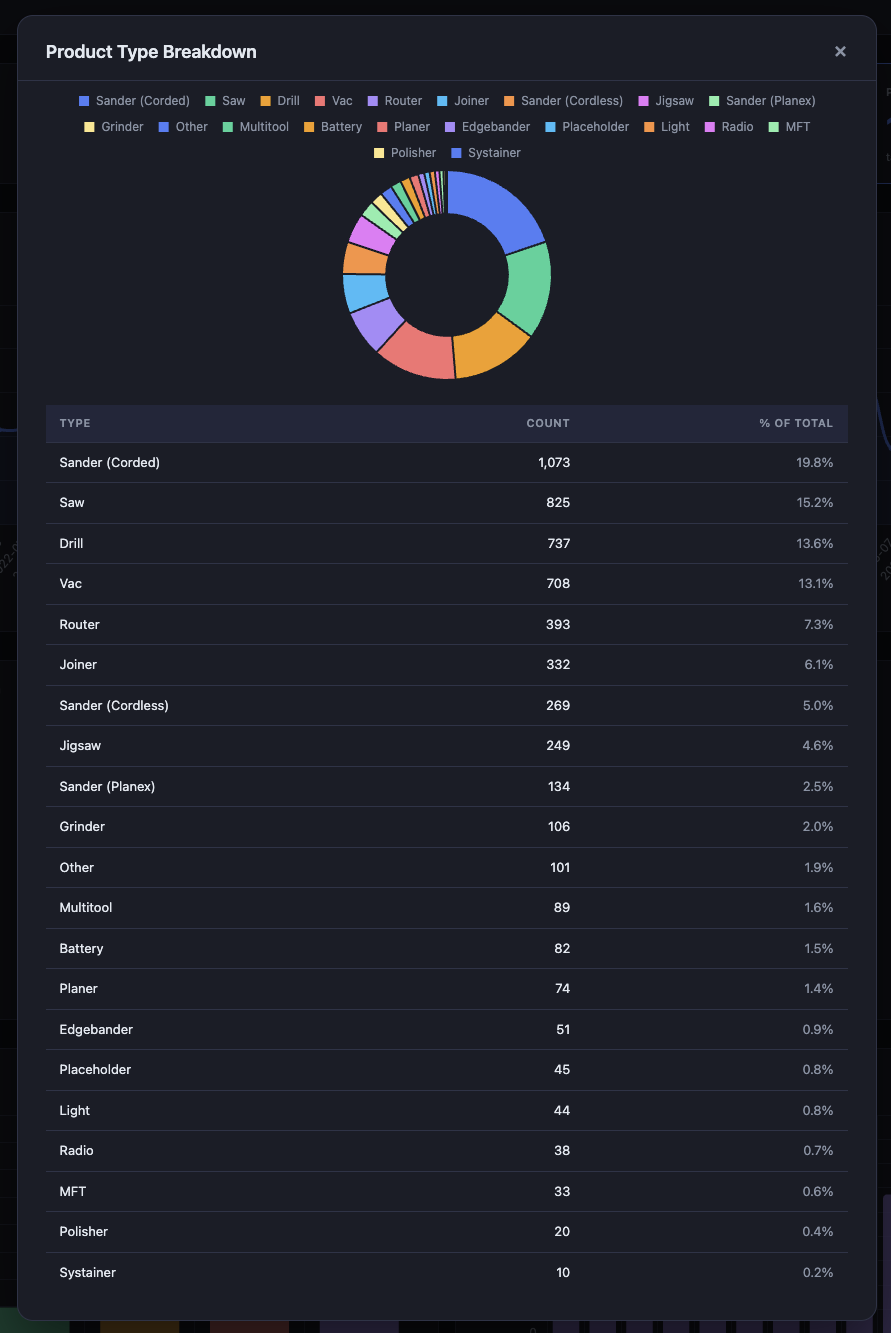Click the green Saw legend swatch
This screenshot has height=1333, width=891.
(210, 100)
